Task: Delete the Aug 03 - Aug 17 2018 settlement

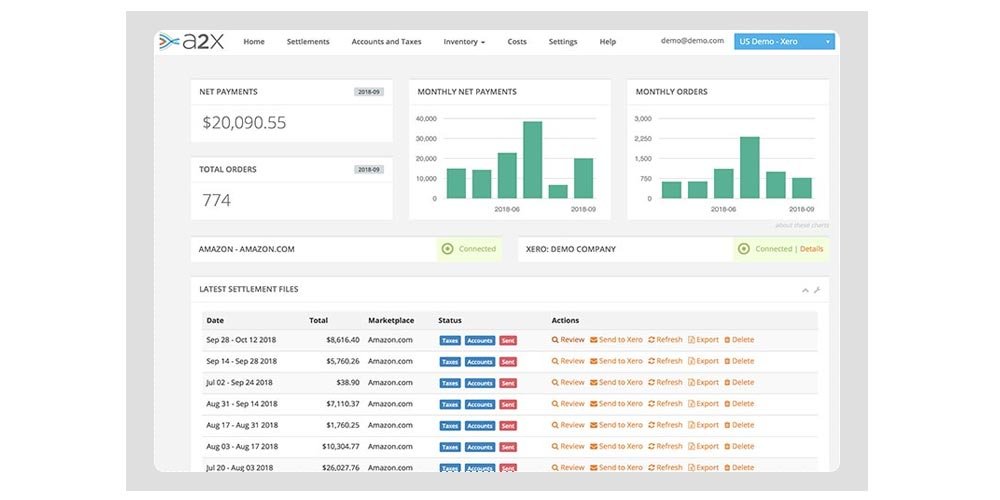Action: [x=739, y=446]
